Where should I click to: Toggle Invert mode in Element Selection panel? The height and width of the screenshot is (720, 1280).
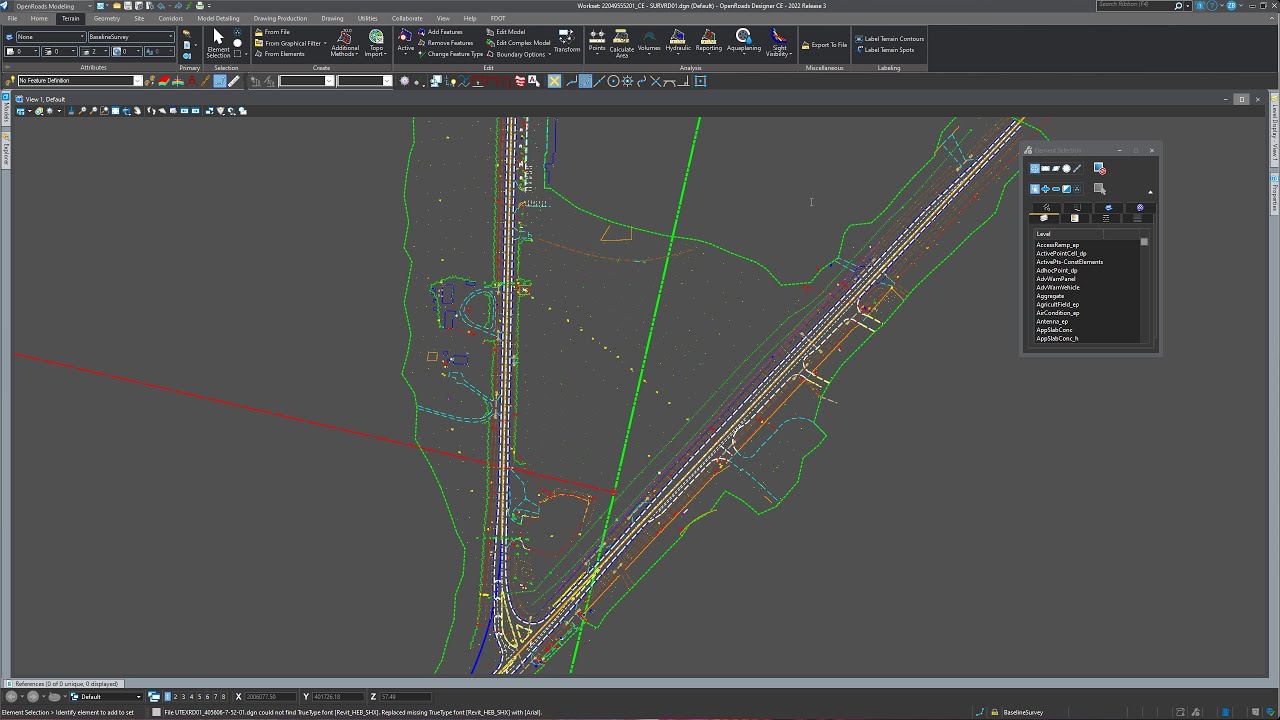(x=1066, y=189)
